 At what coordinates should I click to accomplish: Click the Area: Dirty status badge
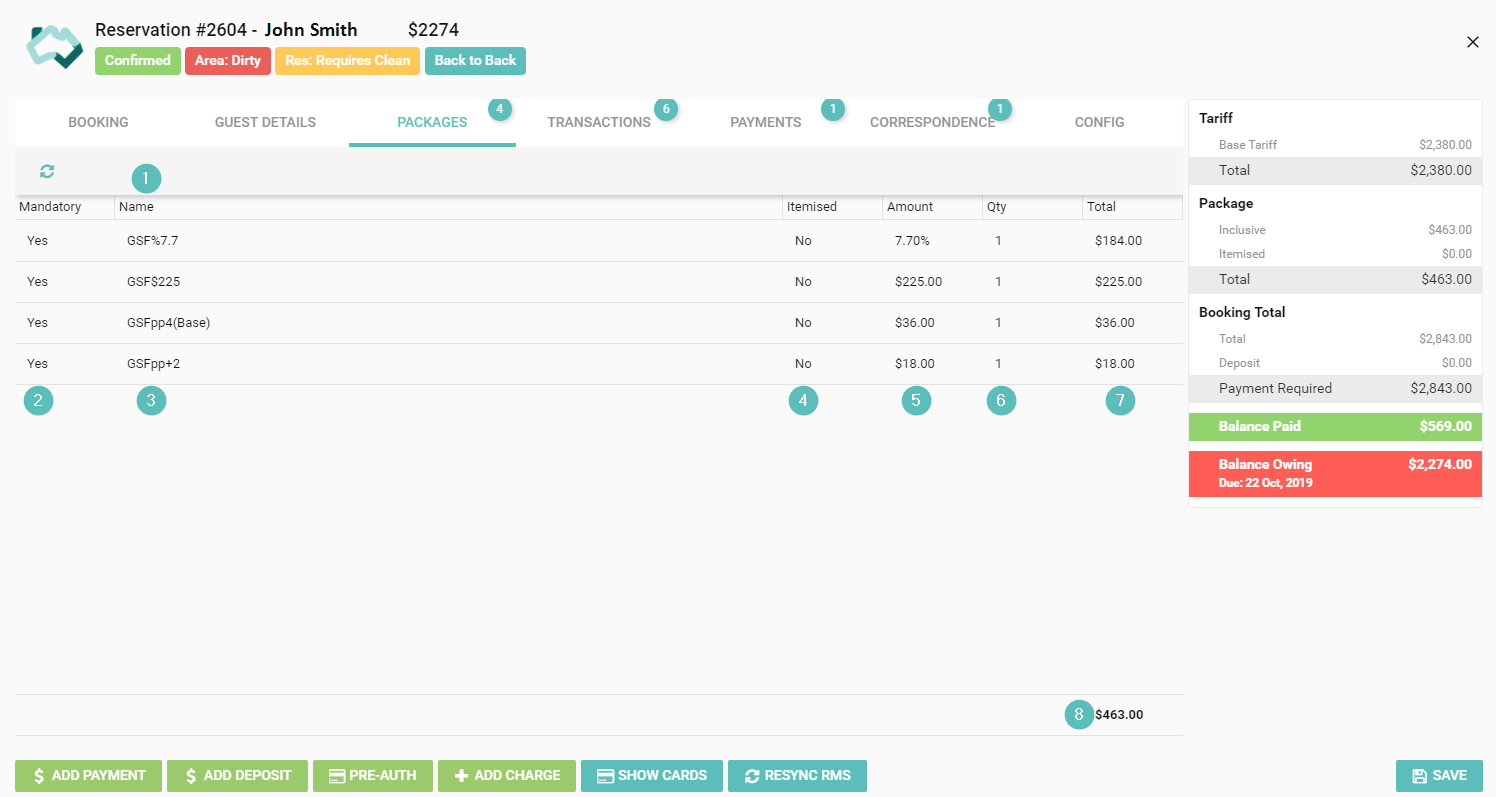point(227,61)
